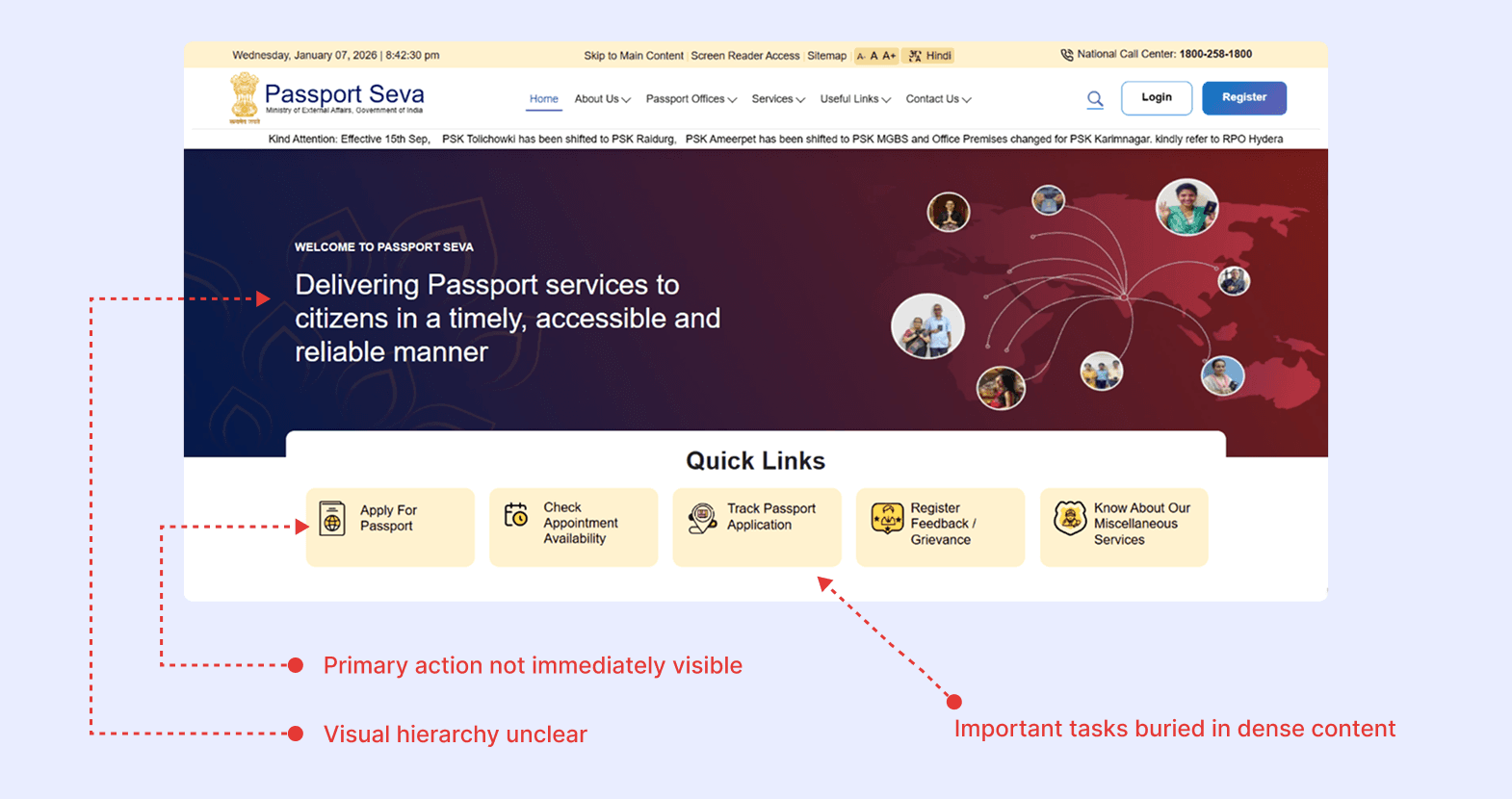Click the phone icon beside National Call Center
The width and height of the screenshot is (1512, 799).
pos(1067,55)
